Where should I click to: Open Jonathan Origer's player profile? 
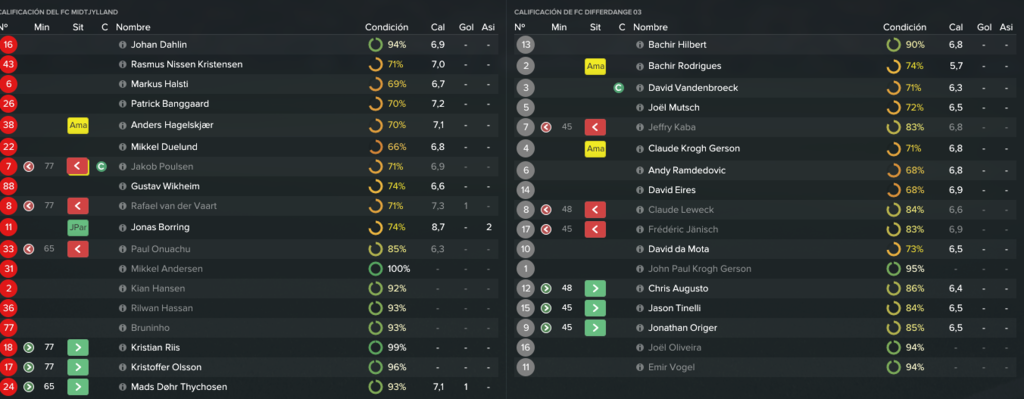tap(678, 328)
